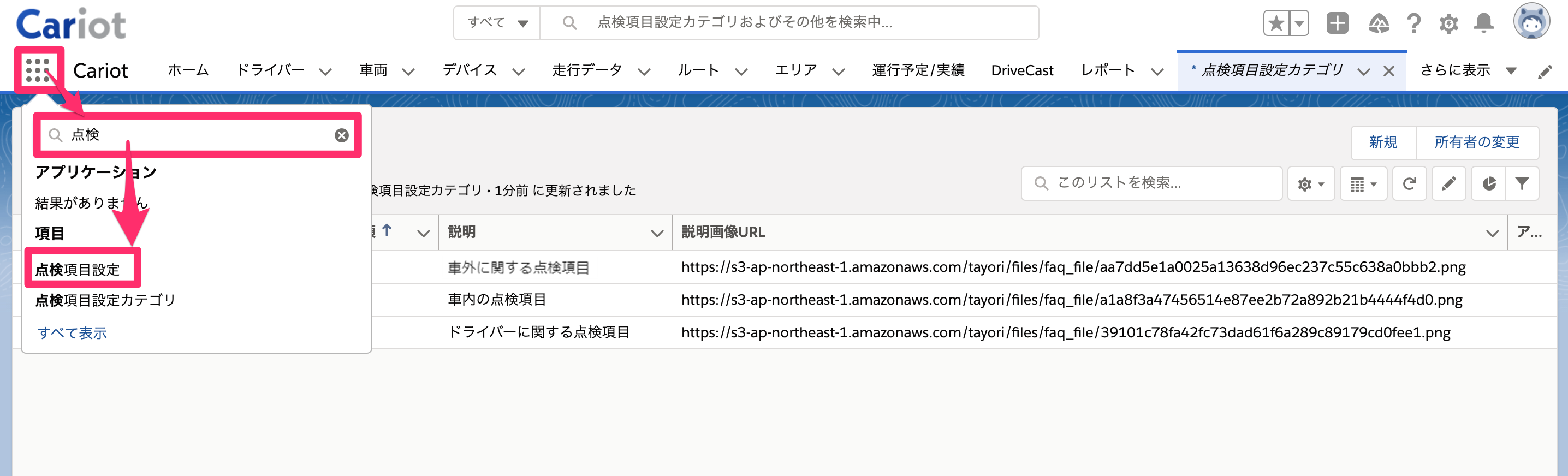Click the Cariot logo
The image size is (1568, 476).
pos(71,23)
